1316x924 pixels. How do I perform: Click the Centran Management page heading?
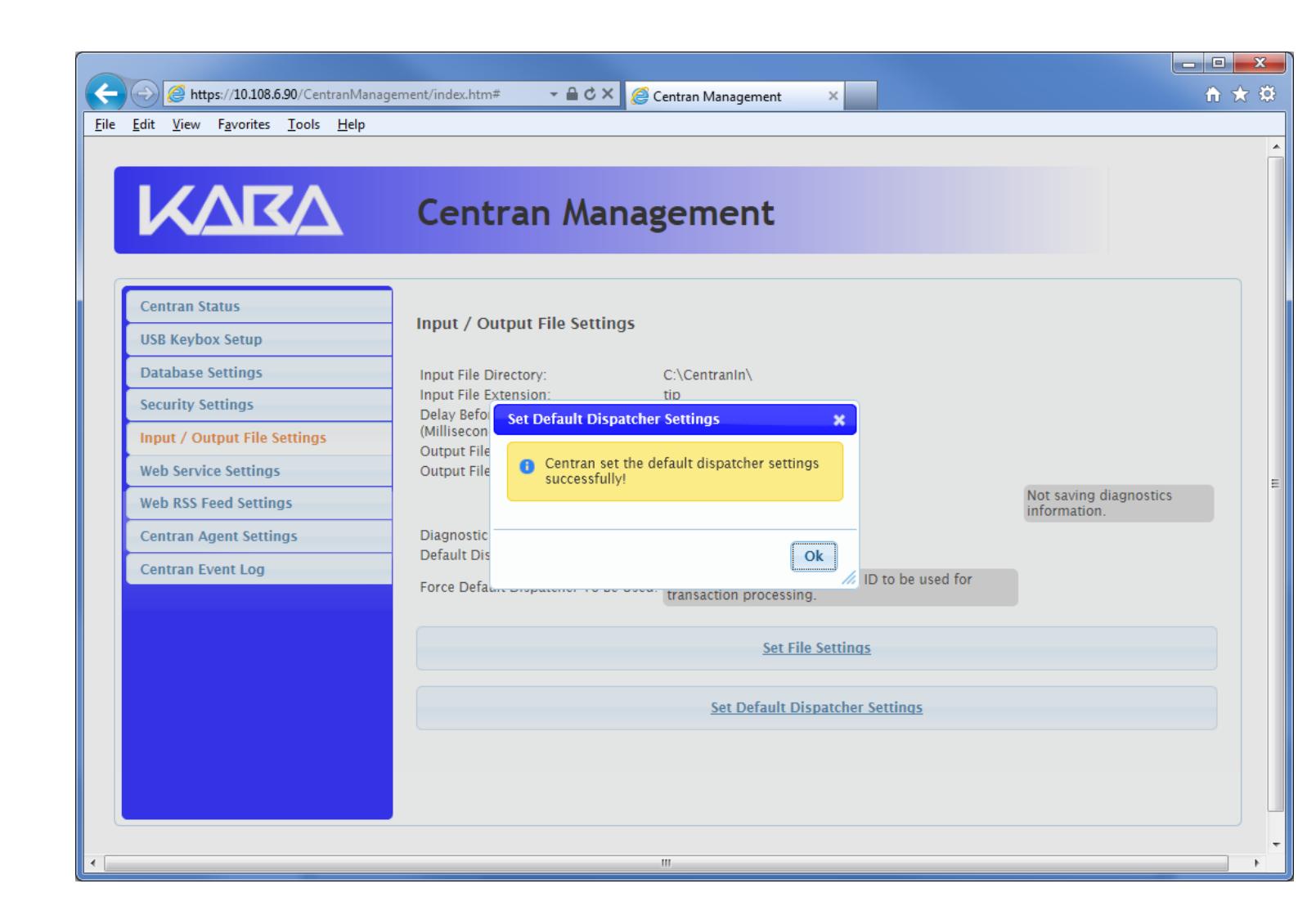[595, 213]
